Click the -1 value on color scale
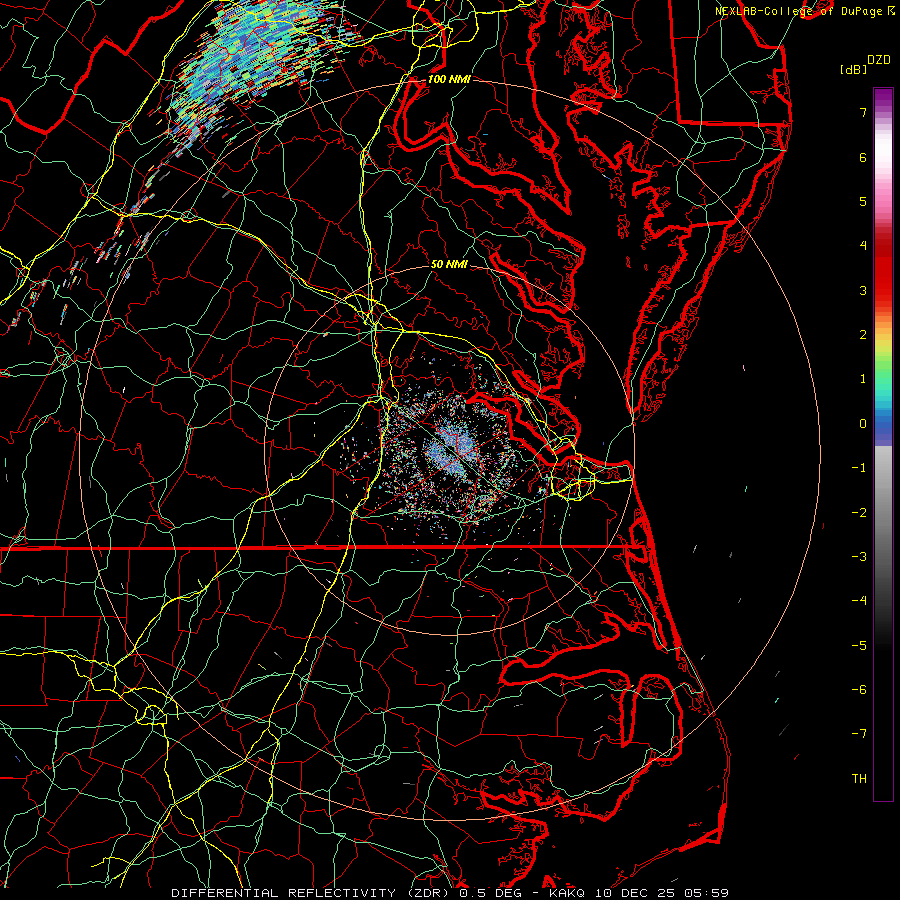900x900 pixels. pyautogui.click(x=859, y=468)
